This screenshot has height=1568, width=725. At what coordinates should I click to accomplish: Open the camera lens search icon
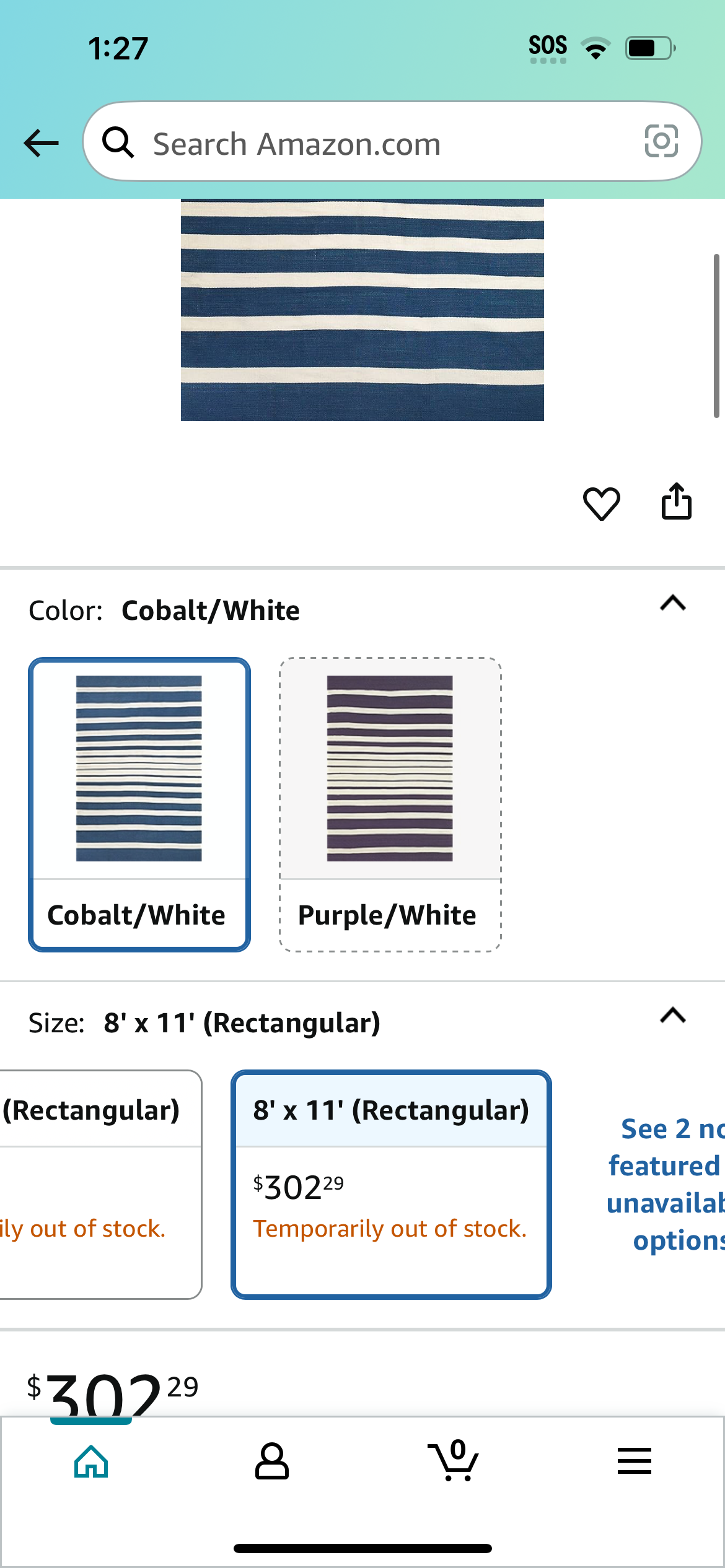pyautogui.click(x=661, y=141)
